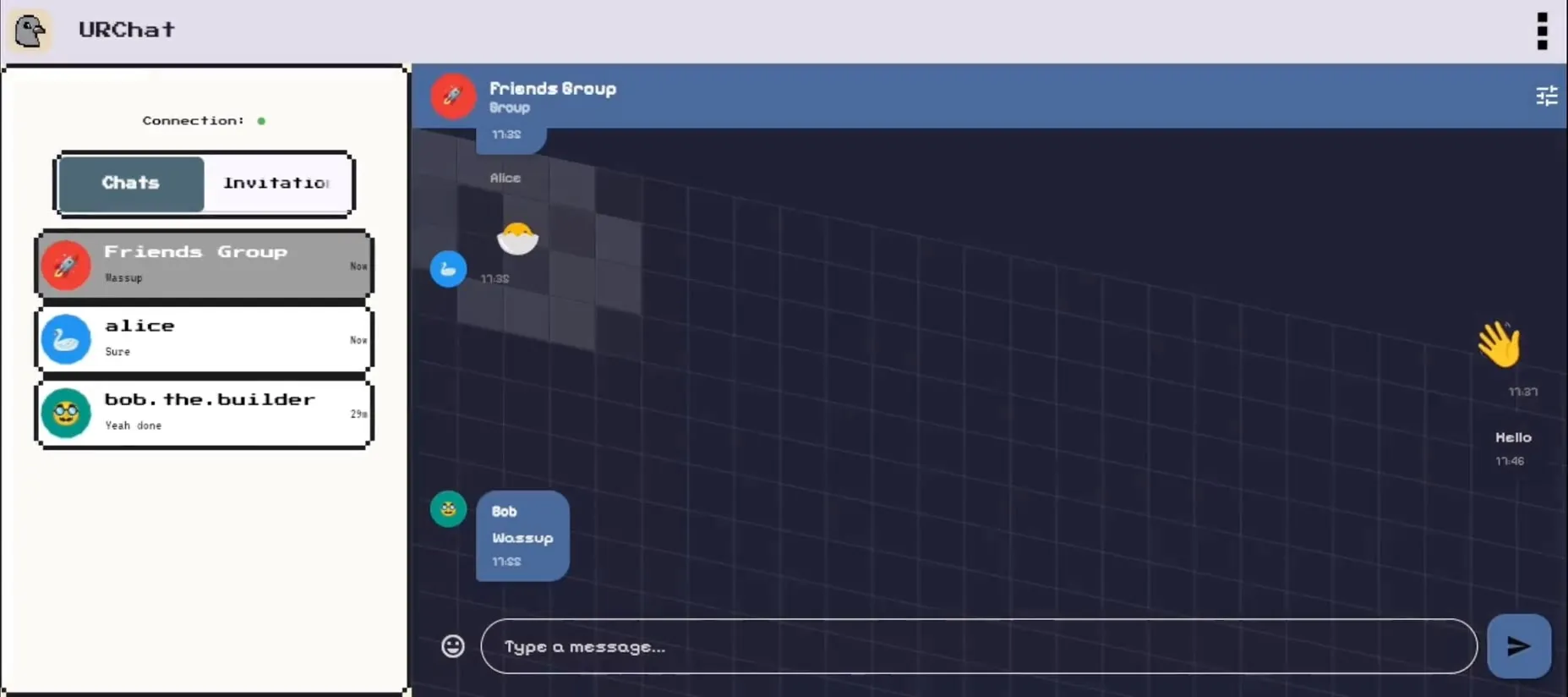Focus the Type a message input field

pos(979,646)
